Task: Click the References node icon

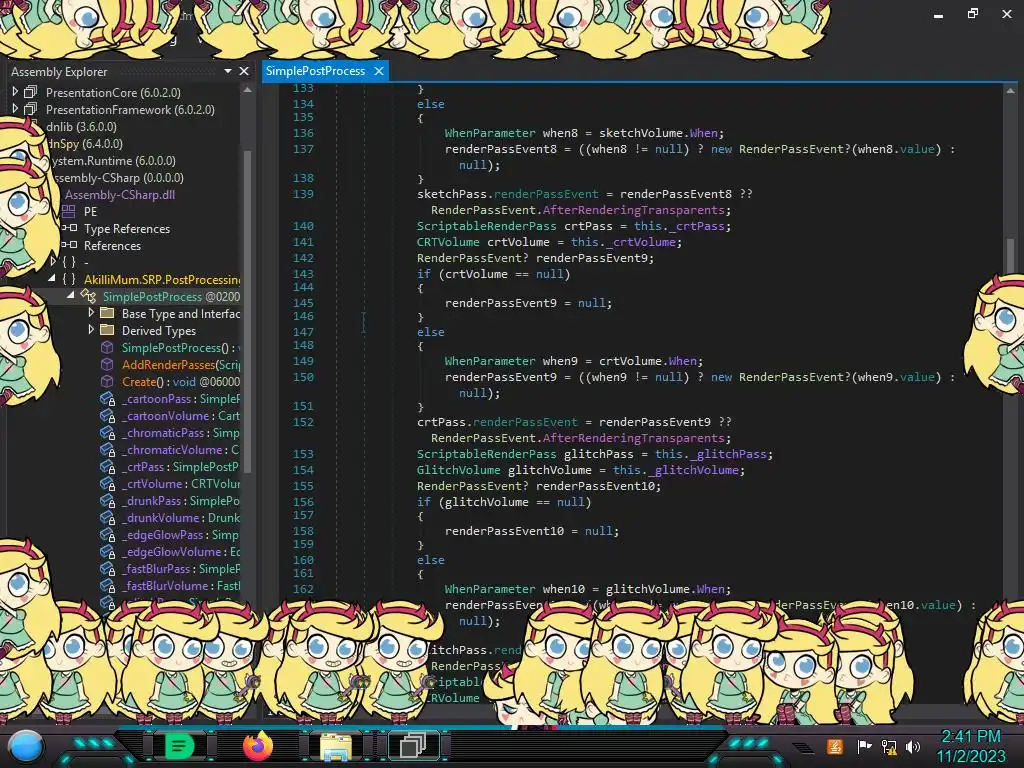Action: [x=70, y=245]
